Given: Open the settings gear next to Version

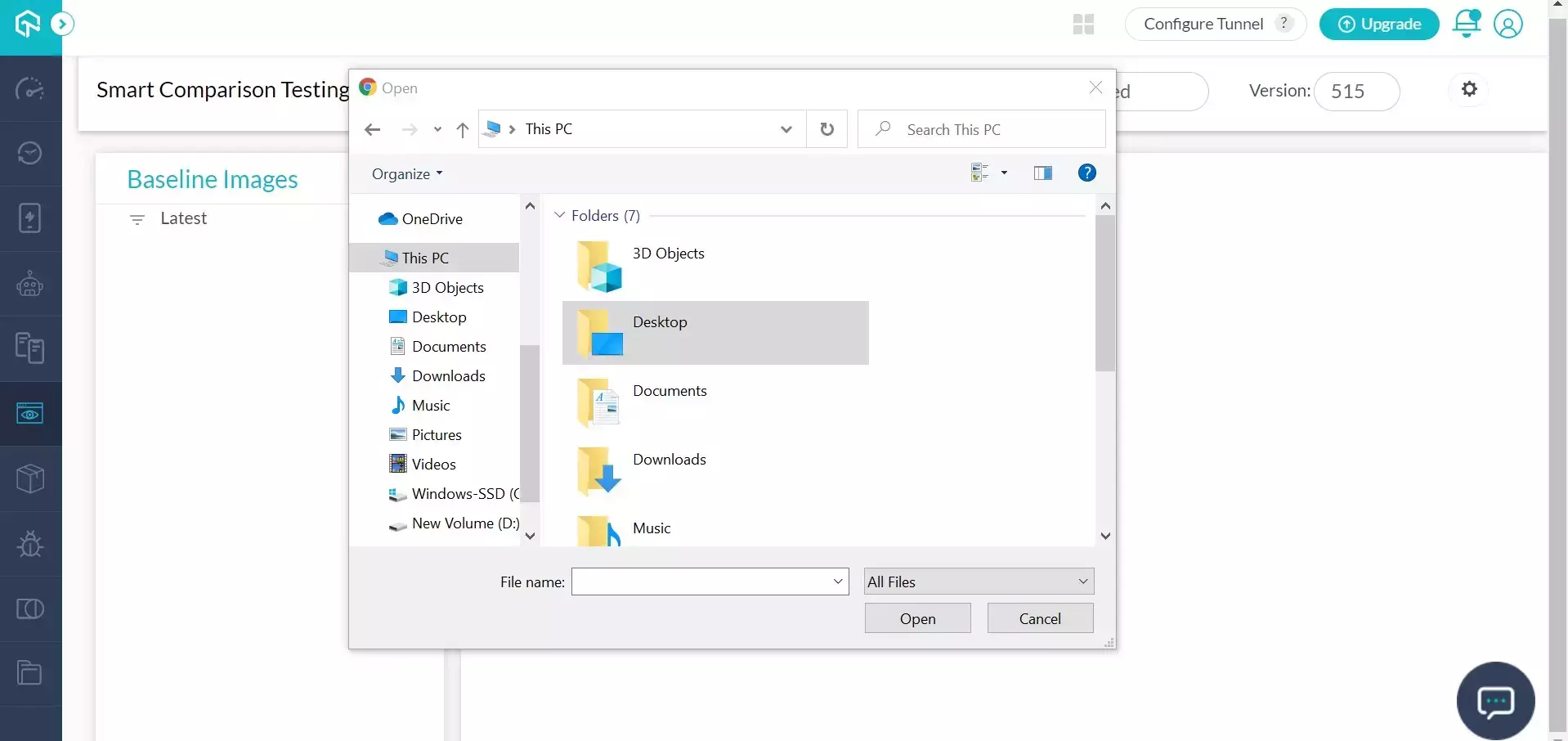Looking at the screenshot, I should (x=1469, y=89).
